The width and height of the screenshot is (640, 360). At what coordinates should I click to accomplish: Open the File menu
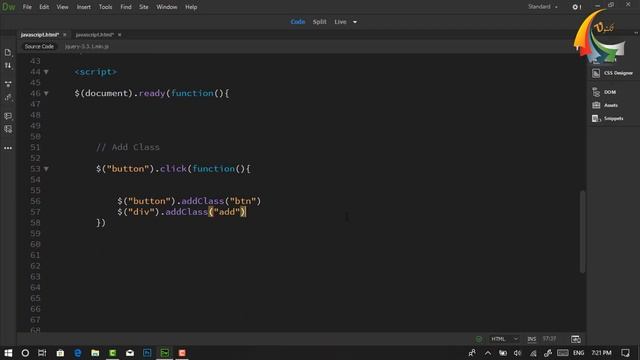point(27,7)
